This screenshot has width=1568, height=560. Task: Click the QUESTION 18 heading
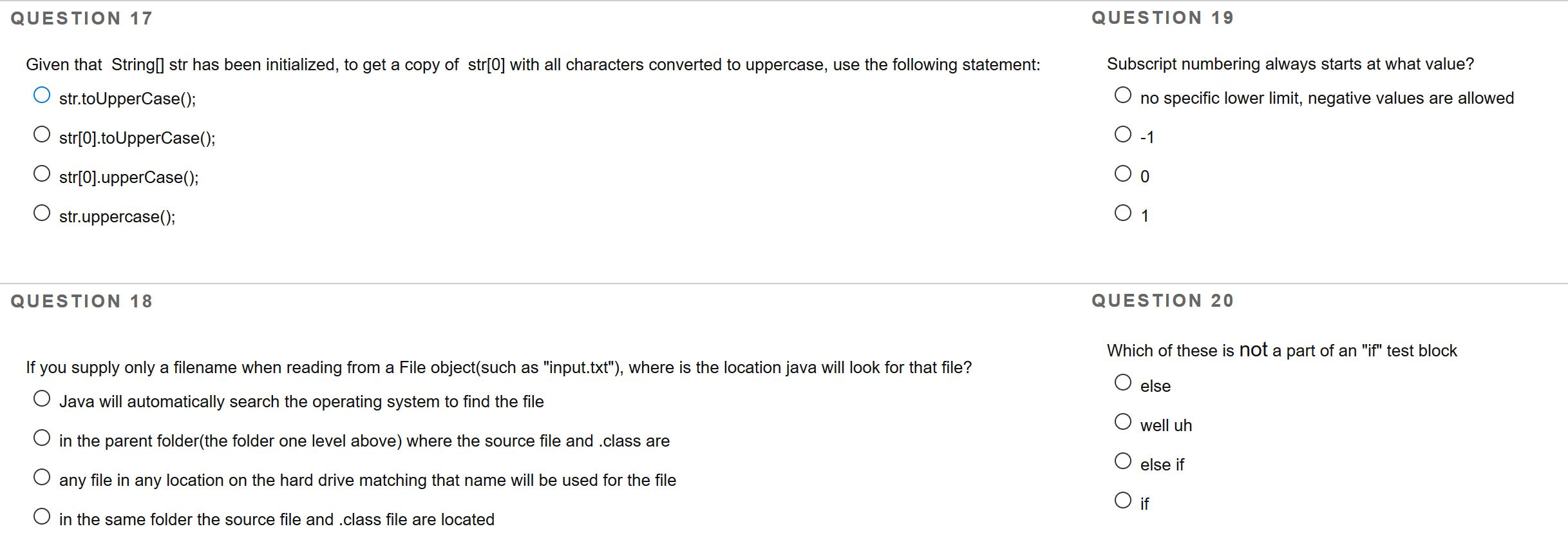click(80, 300)
